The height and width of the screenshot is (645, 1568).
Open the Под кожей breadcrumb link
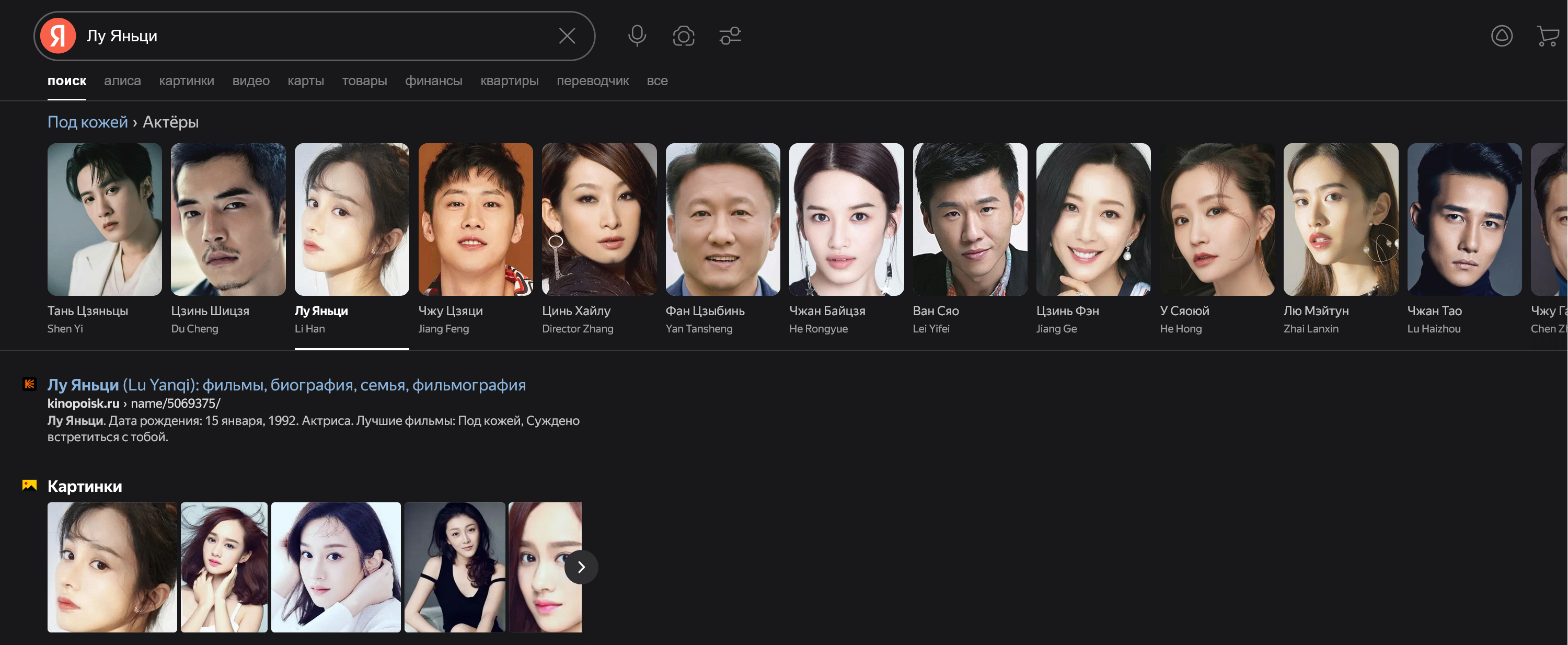point(88,122)
